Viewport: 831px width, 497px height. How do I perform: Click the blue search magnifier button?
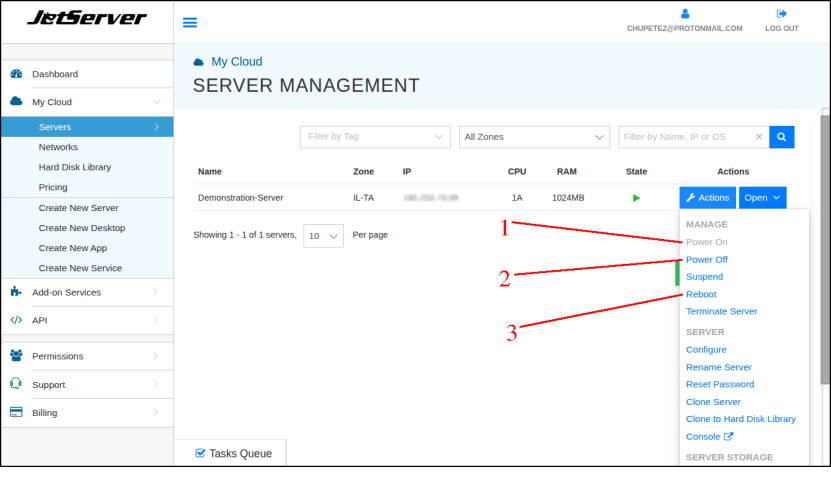(782, 137)
